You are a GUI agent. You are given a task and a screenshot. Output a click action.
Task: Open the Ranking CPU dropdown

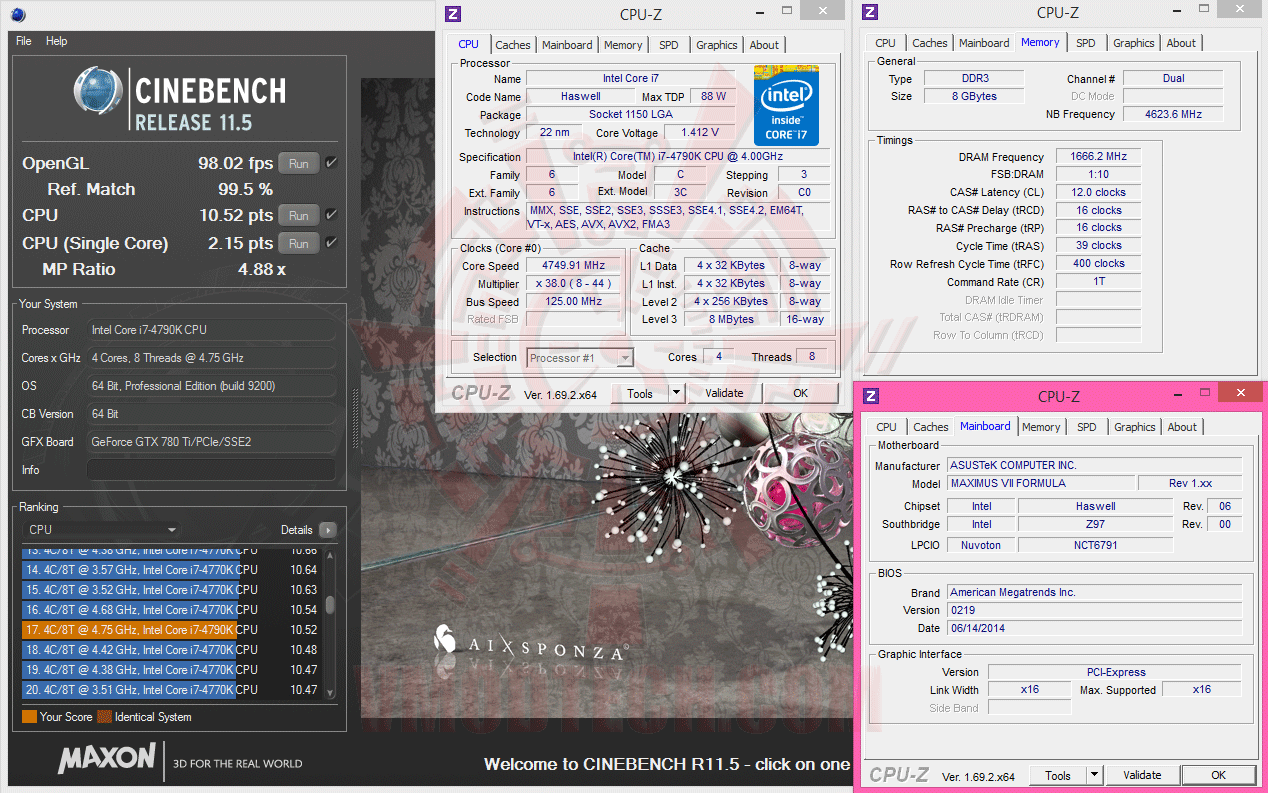(x=102, y=530)
